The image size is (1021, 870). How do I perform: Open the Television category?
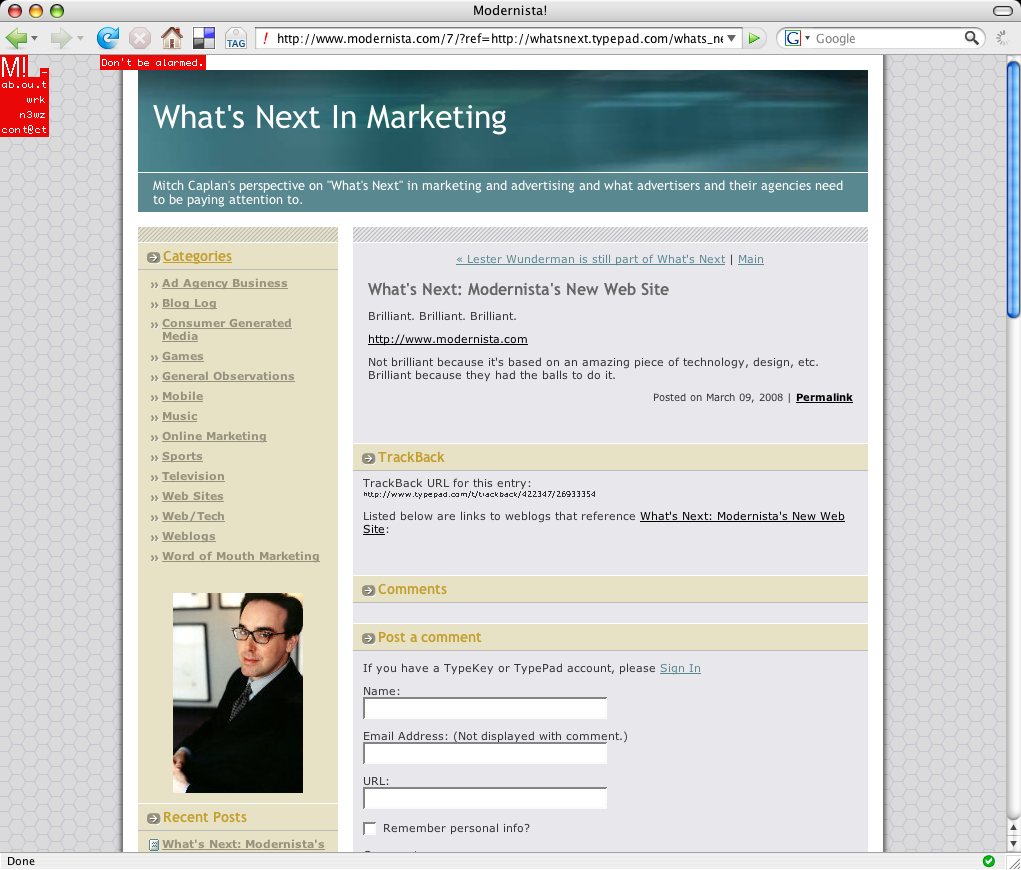193,477
